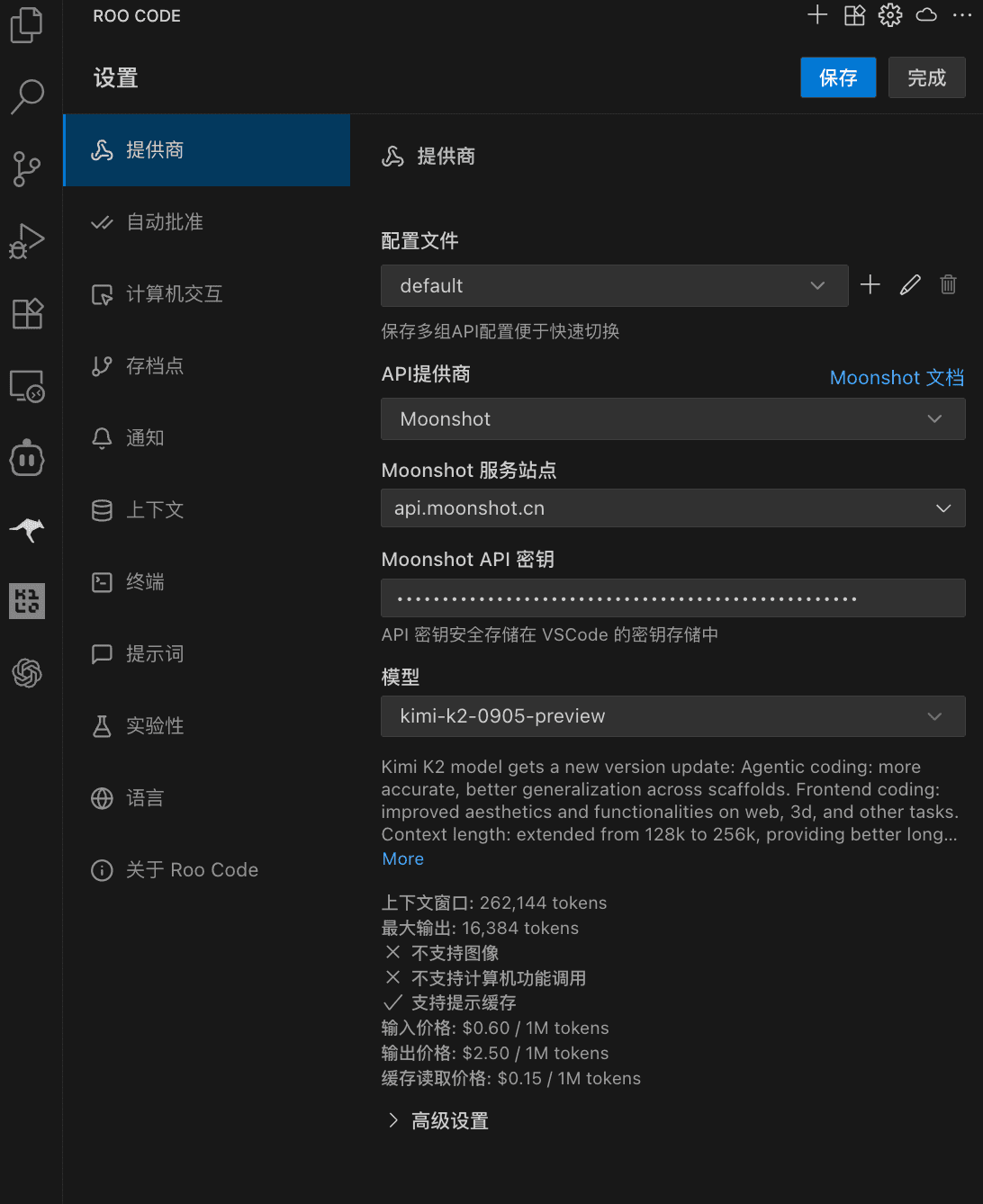
Task: Click the cloud icon in Roo Code header
Action: tap(925, 14)
